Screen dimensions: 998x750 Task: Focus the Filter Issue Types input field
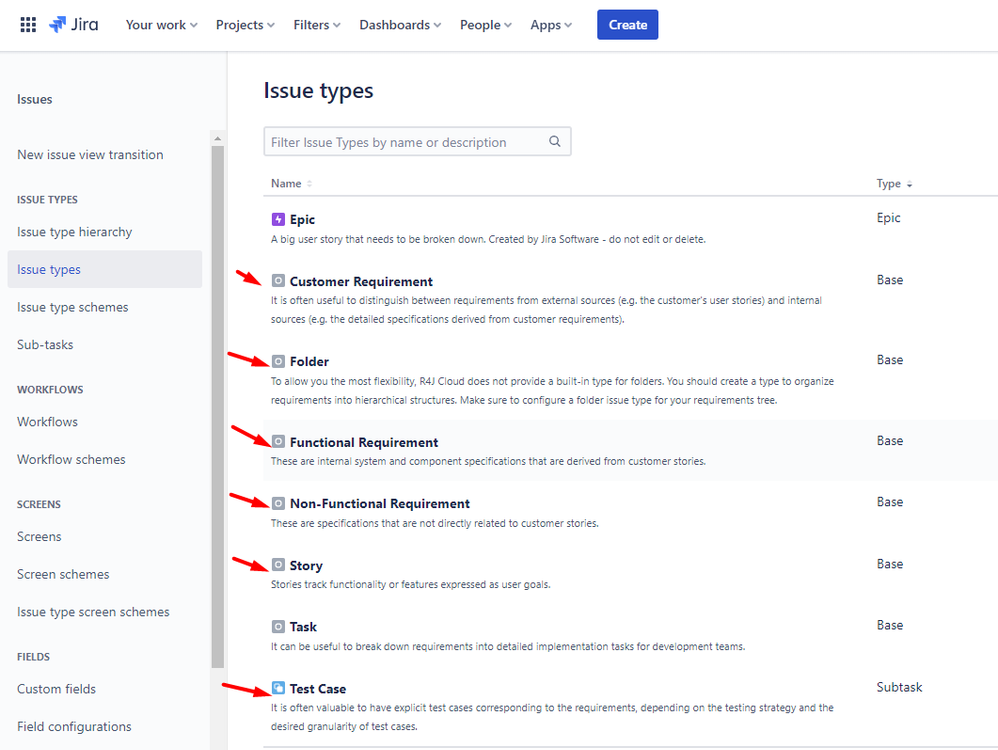coord(417,141)
